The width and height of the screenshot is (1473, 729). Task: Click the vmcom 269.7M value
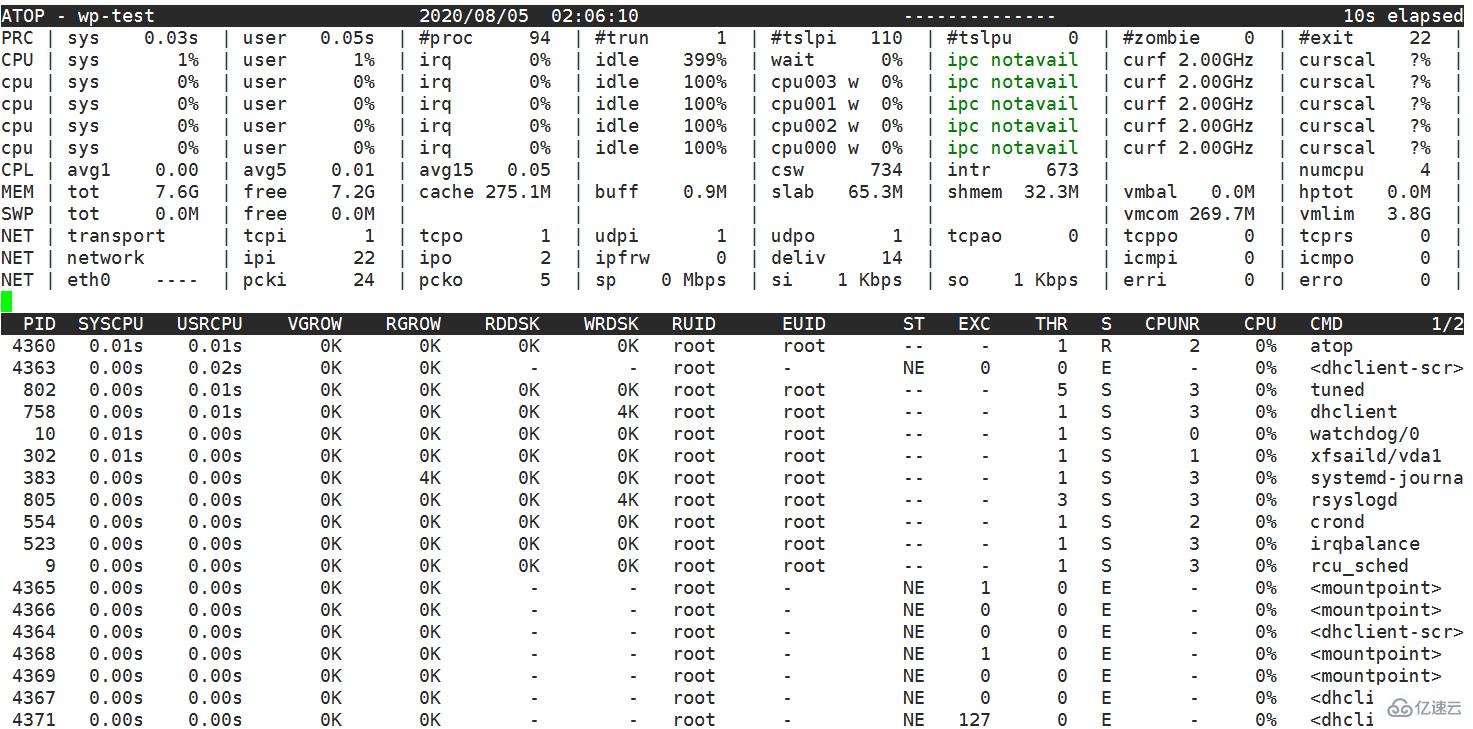pyautogui.click(x=1222, y=214)
